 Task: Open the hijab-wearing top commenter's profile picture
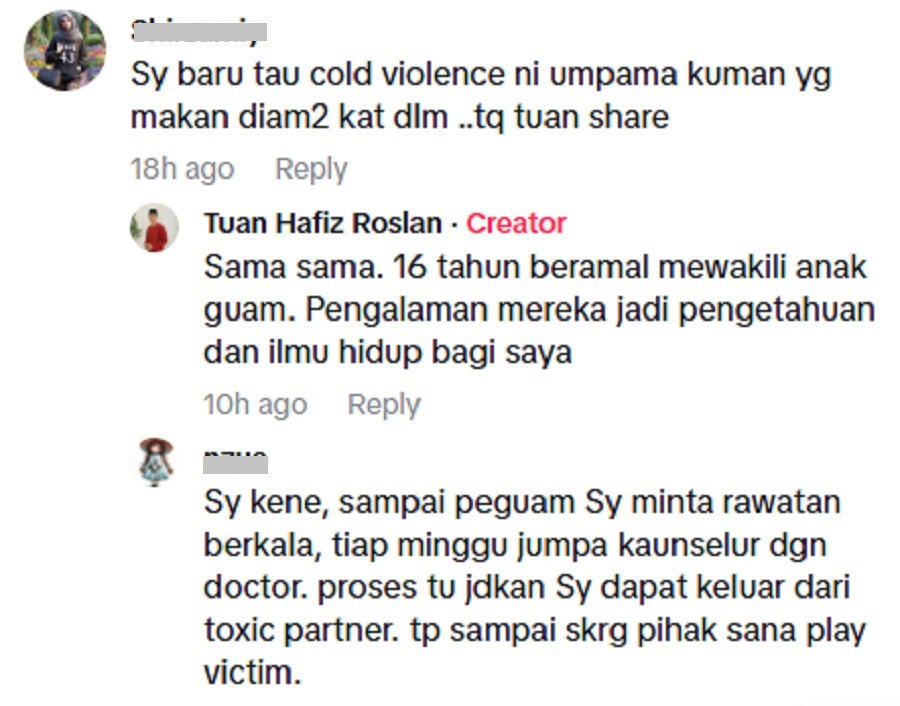[65, 50]
